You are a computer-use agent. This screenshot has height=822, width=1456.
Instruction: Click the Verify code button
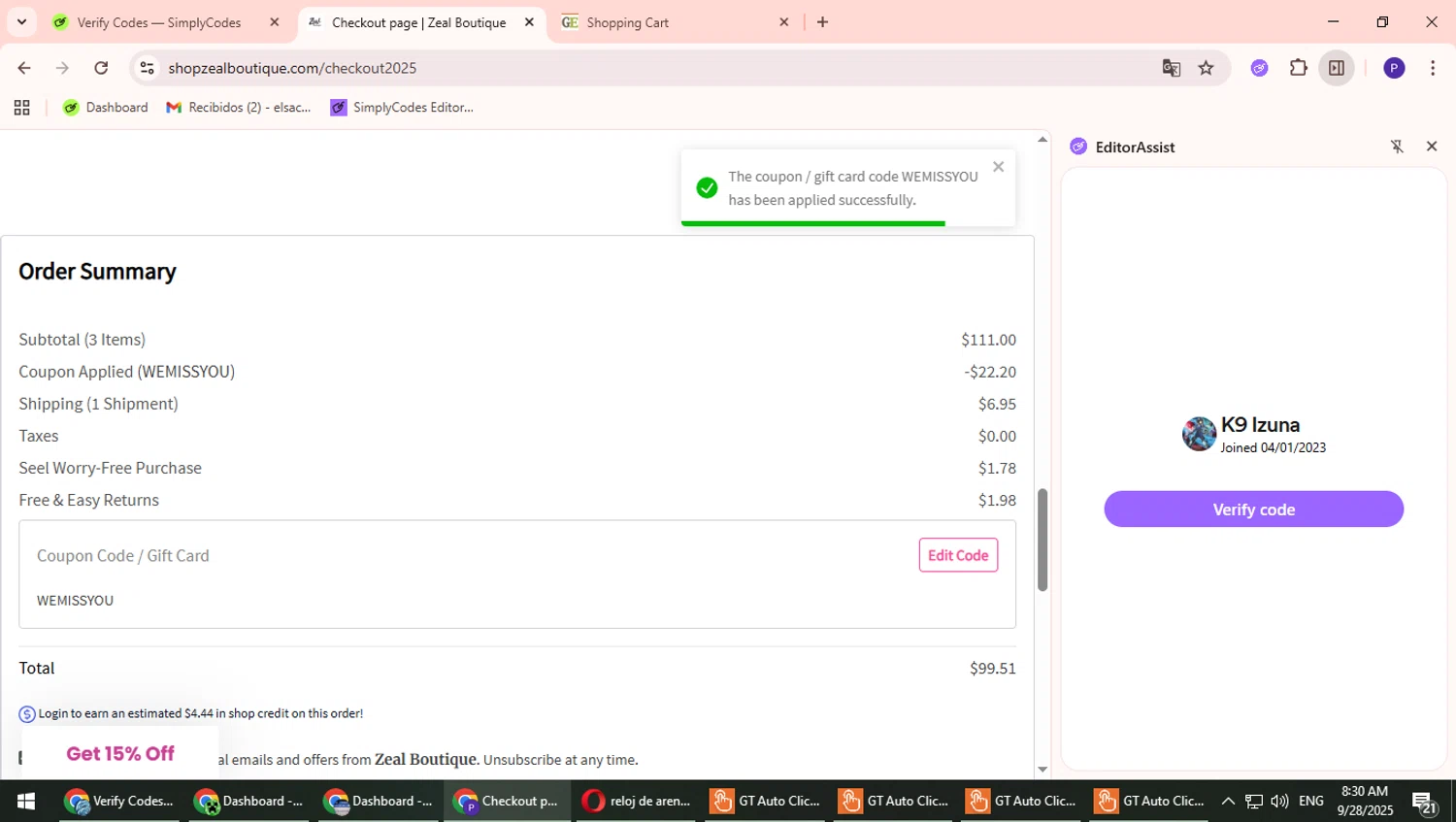click(1253, 510)
